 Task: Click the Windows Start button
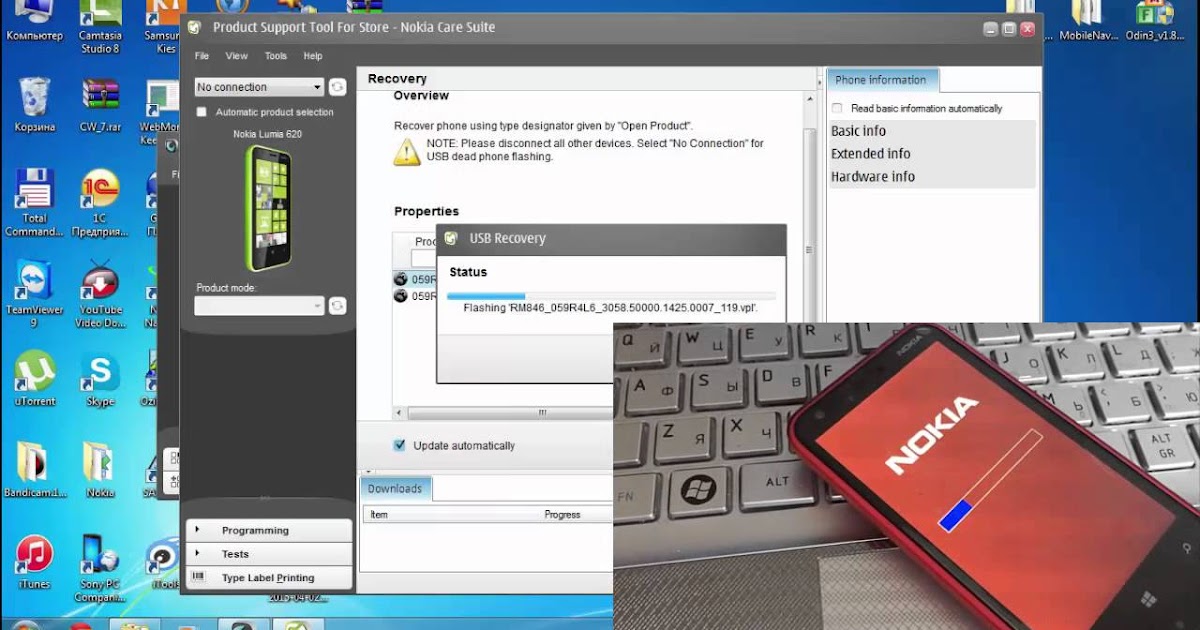(x=26, y=625)
